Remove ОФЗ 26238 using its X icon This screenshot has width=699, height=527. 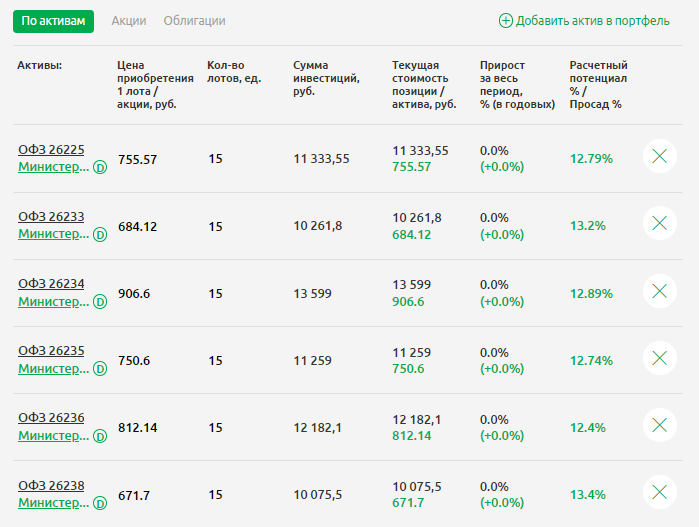point(659,492)
